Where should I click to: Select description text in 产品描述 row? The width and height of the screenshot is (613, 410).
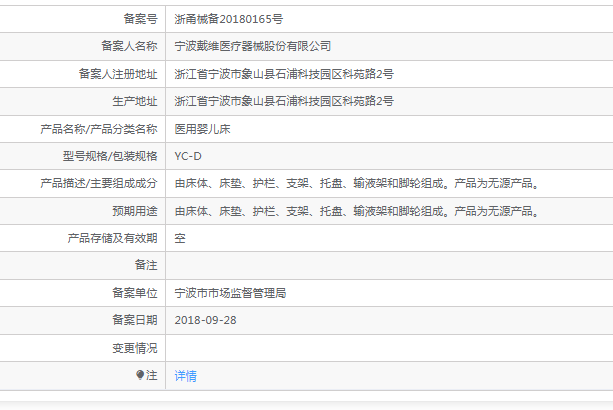tap(357, 183)
